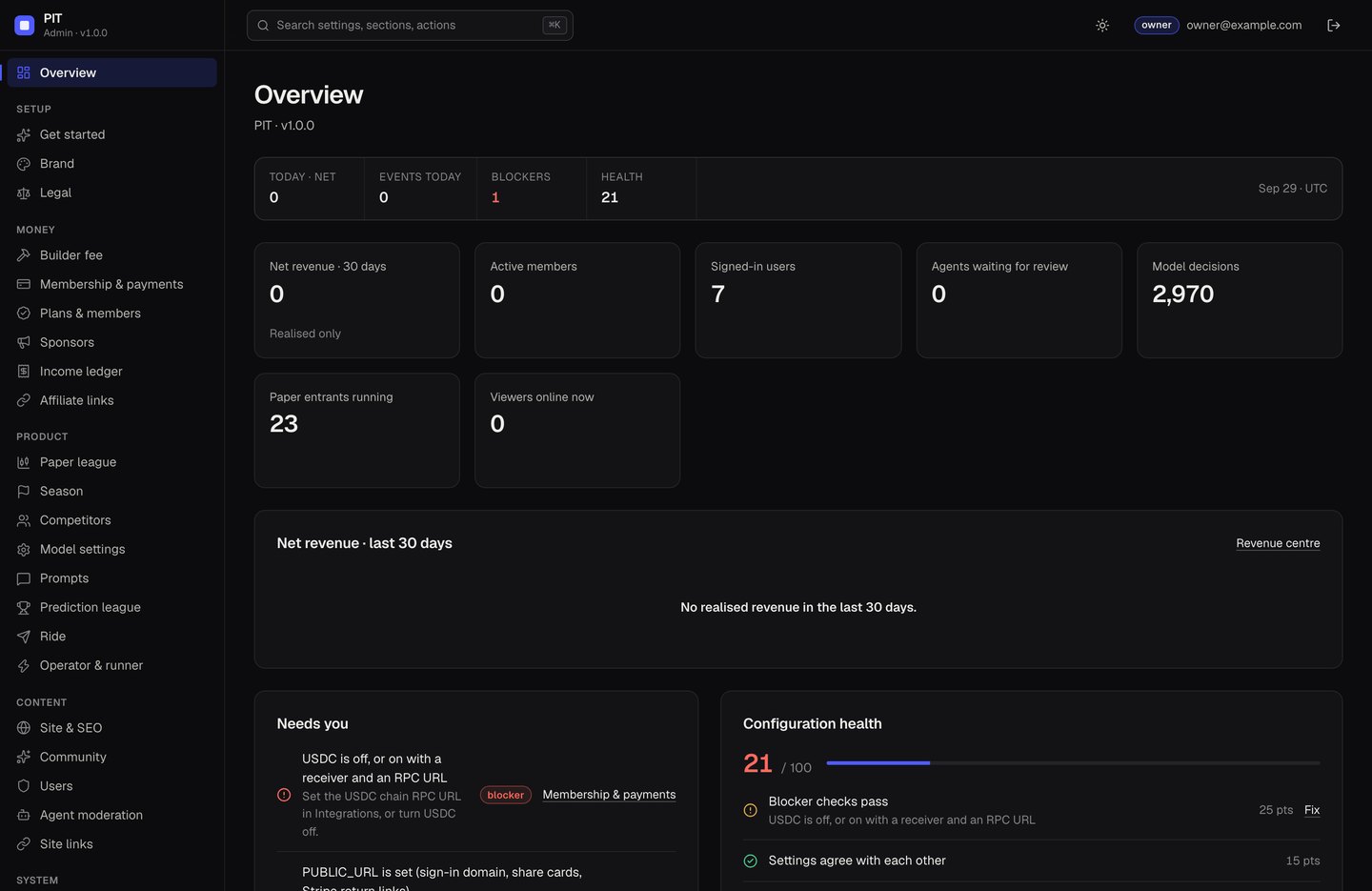1372x891 pixels.
Task: Follow the Membership & payments link under Needs you
Action: click(609, 795)
